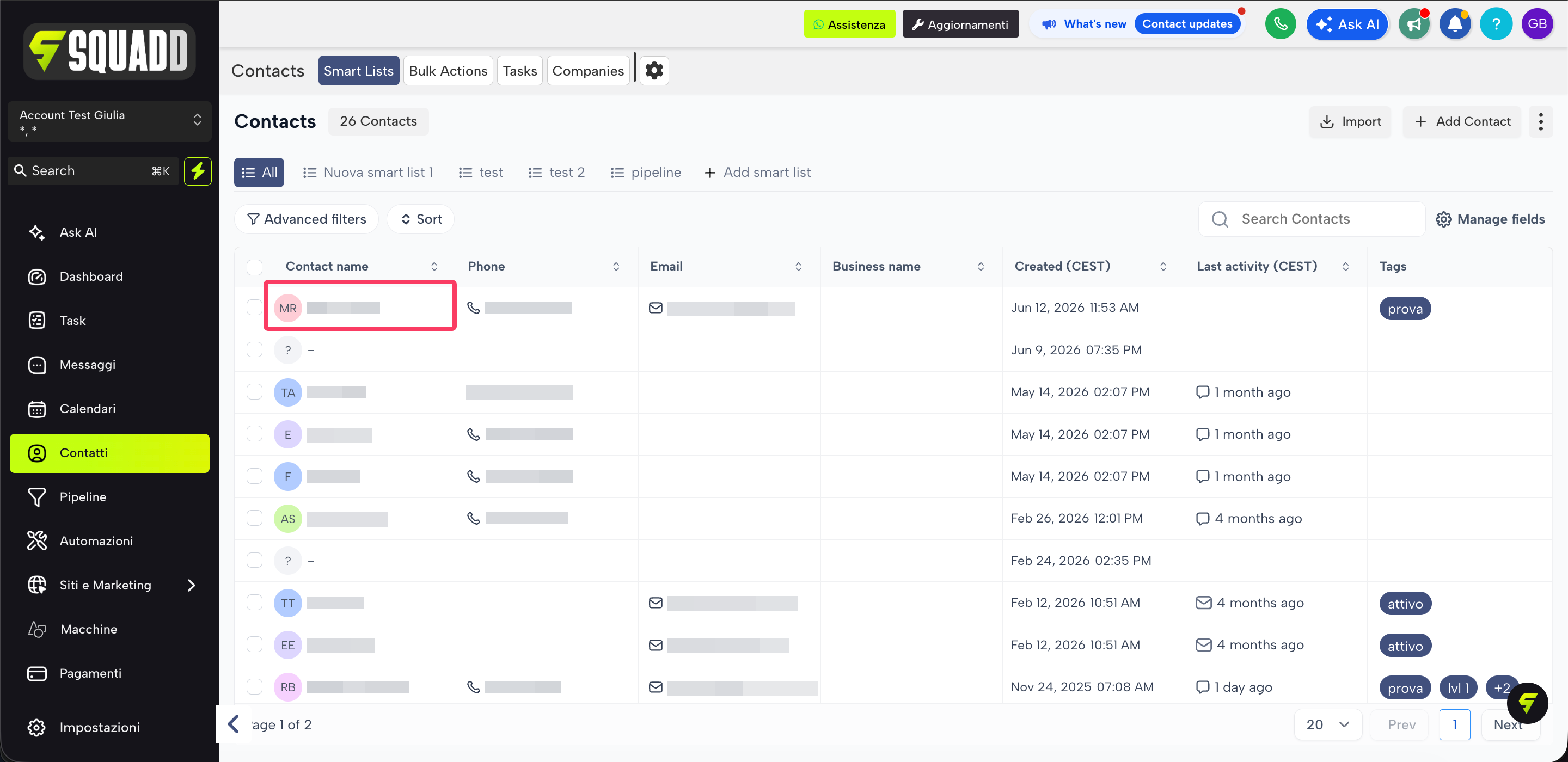Image resolution: width=1568 pixels, height=762 pixels.
Task: Click the +2 tags badge in RB row
Action: [x=1502, y=688]
